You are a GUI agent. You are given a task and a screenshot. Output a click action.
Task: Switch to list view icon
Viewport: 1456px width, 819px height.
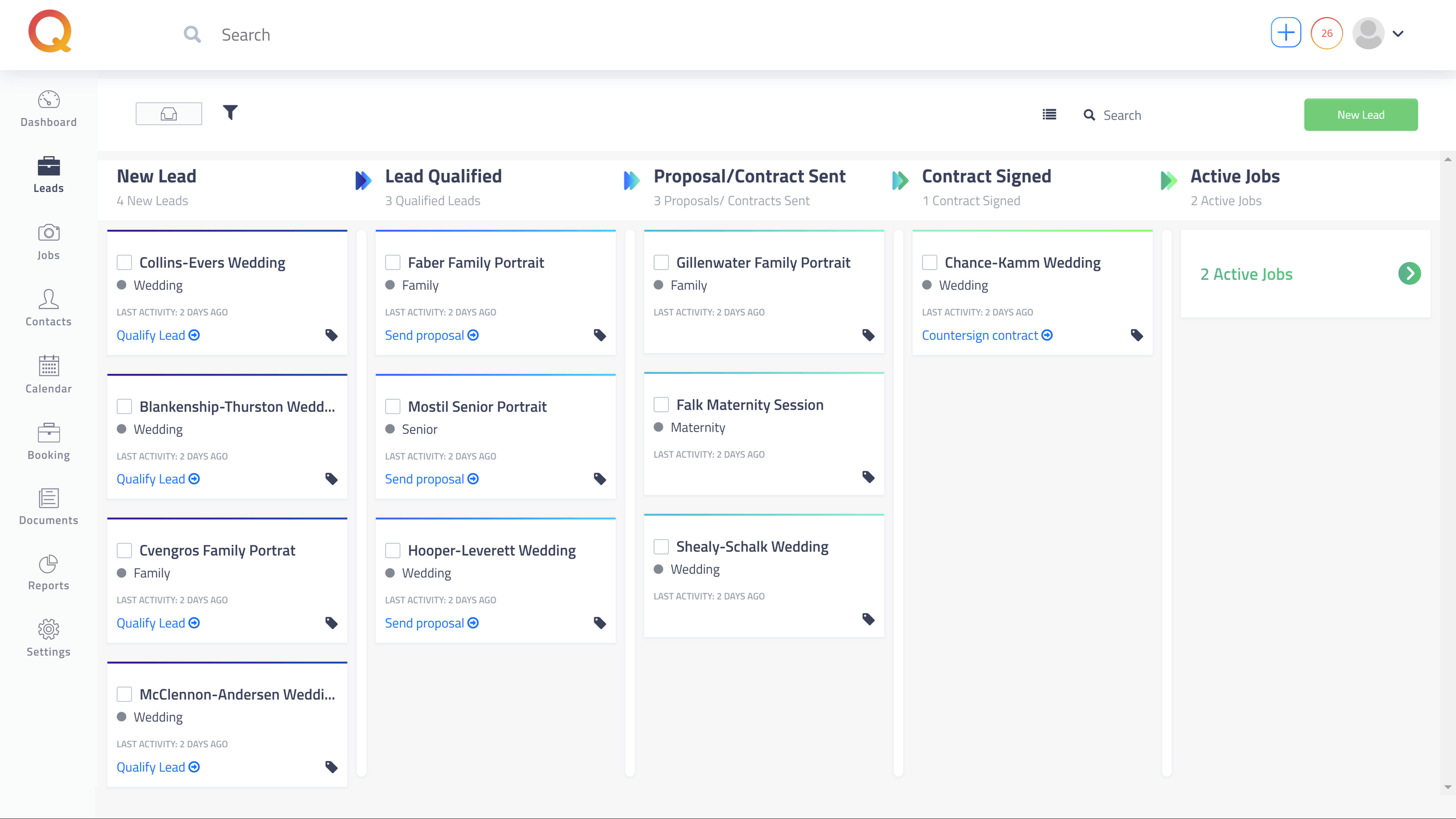pos(1049,115)
